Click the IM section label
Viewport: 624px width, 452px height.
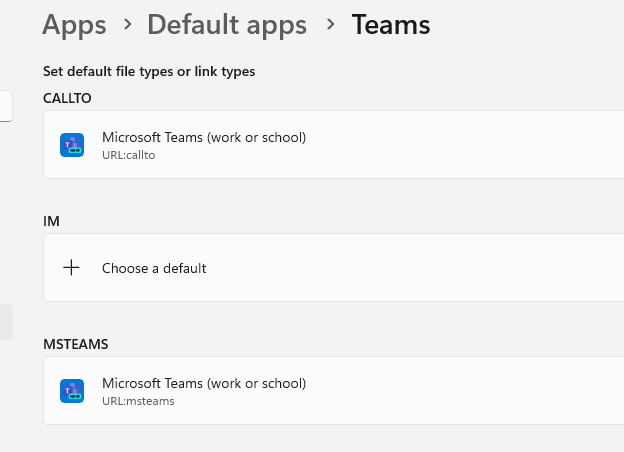pyautogui.click(x=51, y=221)
